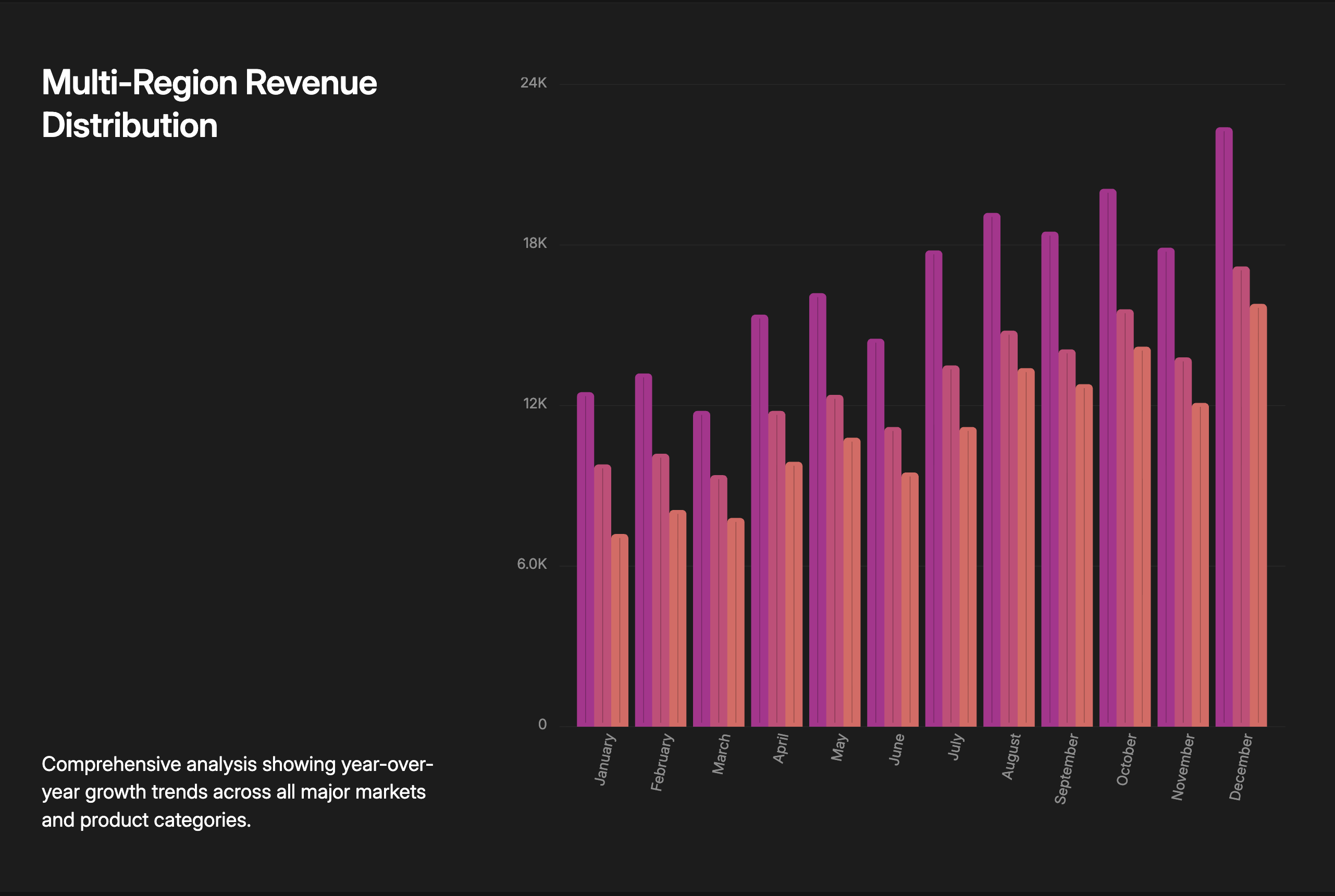The height and width of the screenshot is (896, 1335).
Task: Click the 'January' axis label
Action: coord(604,760)
